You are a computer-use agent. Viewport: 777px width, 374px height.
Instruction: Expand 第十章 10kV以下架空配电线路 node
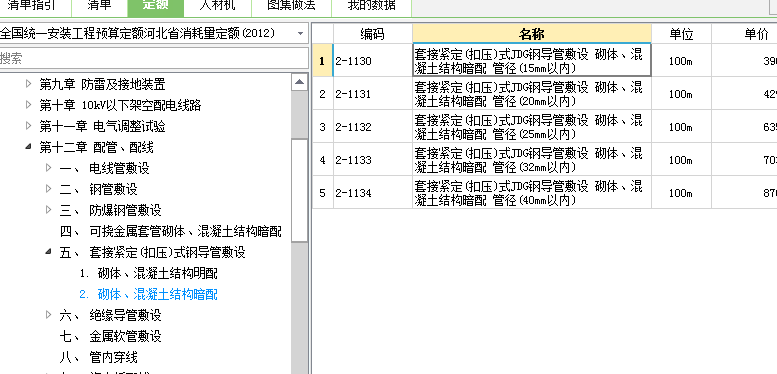click(28, 105)
